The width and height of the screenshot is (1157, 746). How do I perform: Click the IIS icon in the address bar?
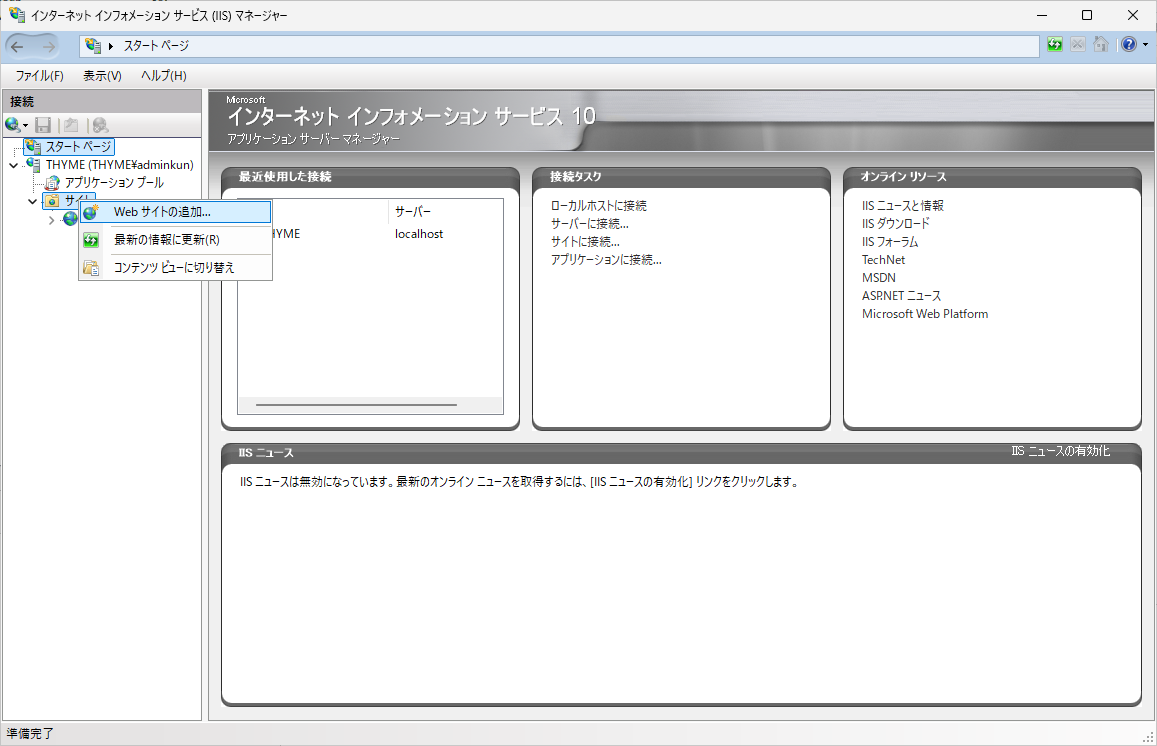coord(93,46)
